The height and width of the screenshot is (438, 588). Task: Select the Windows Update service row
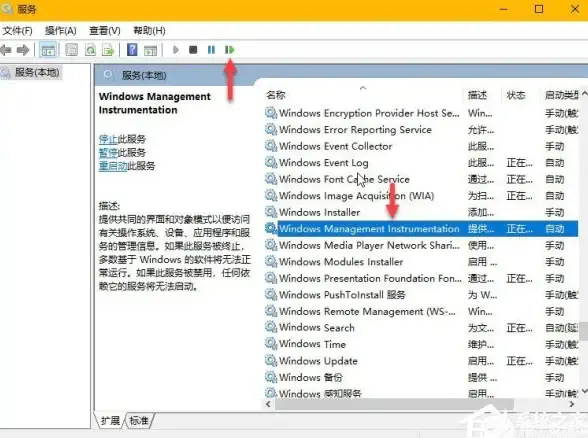coord(421,361)
